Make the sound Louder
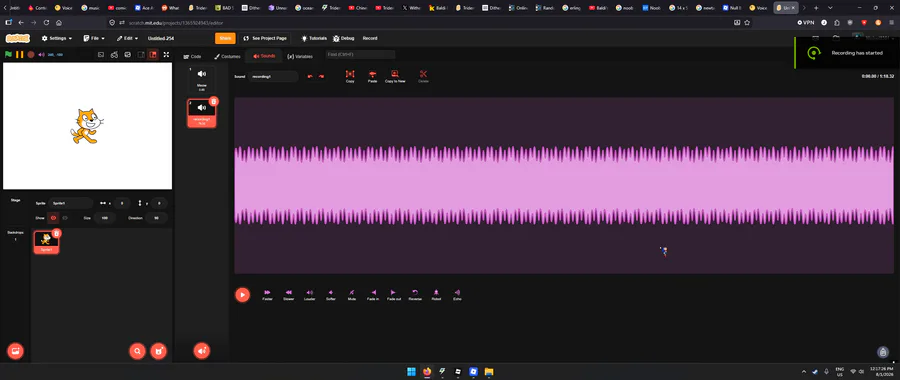The height and width of the screenshot is (380, 900). pyautogui.click(x=309, y=295)
